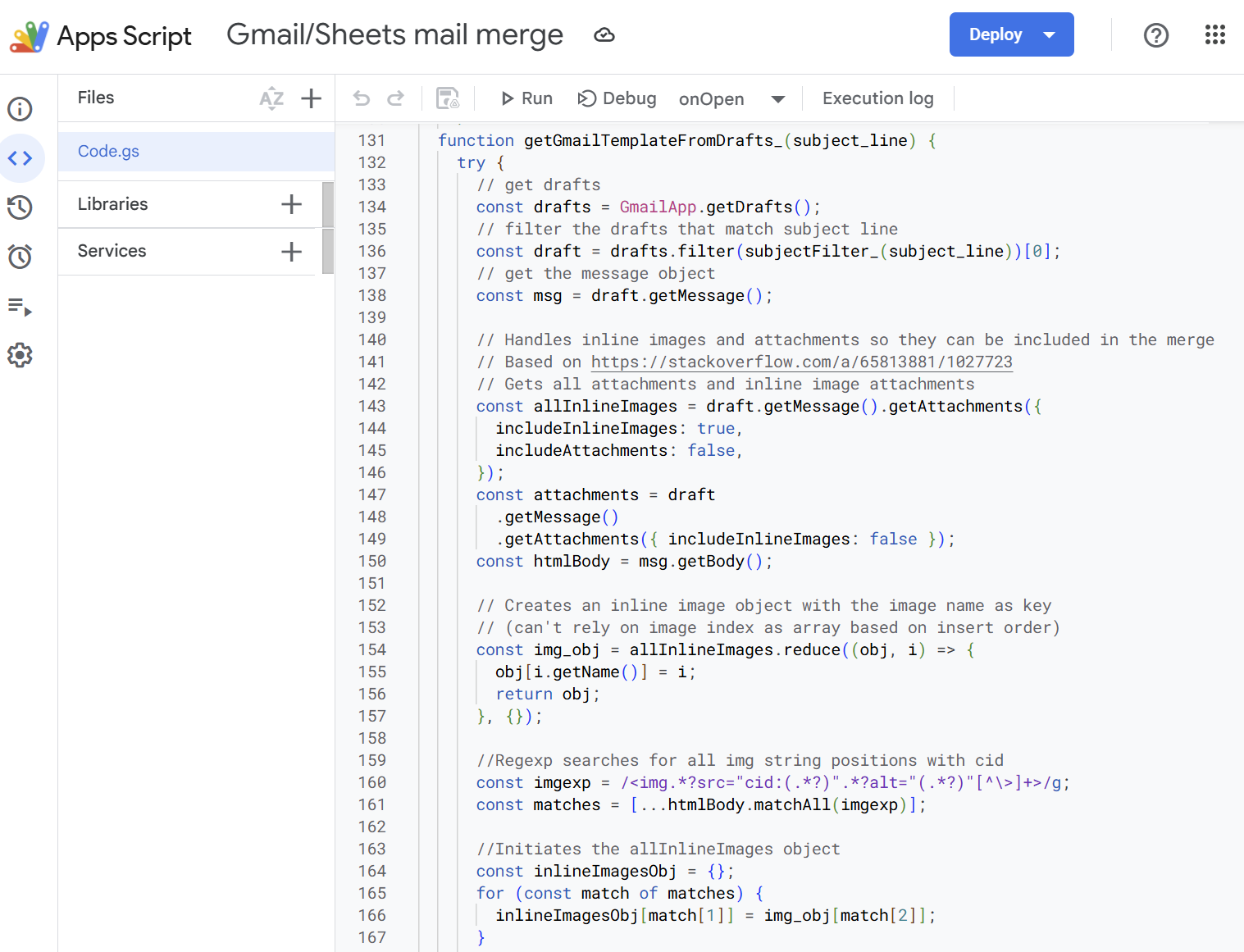Save project with the floppy disk icon
Screen dimensions: 1244x952
[448, 98]
